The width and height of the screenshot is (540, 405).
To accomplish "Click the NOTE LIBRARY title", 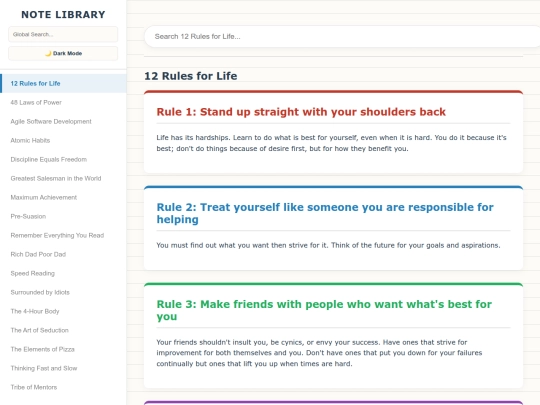I will click(63, 14).
